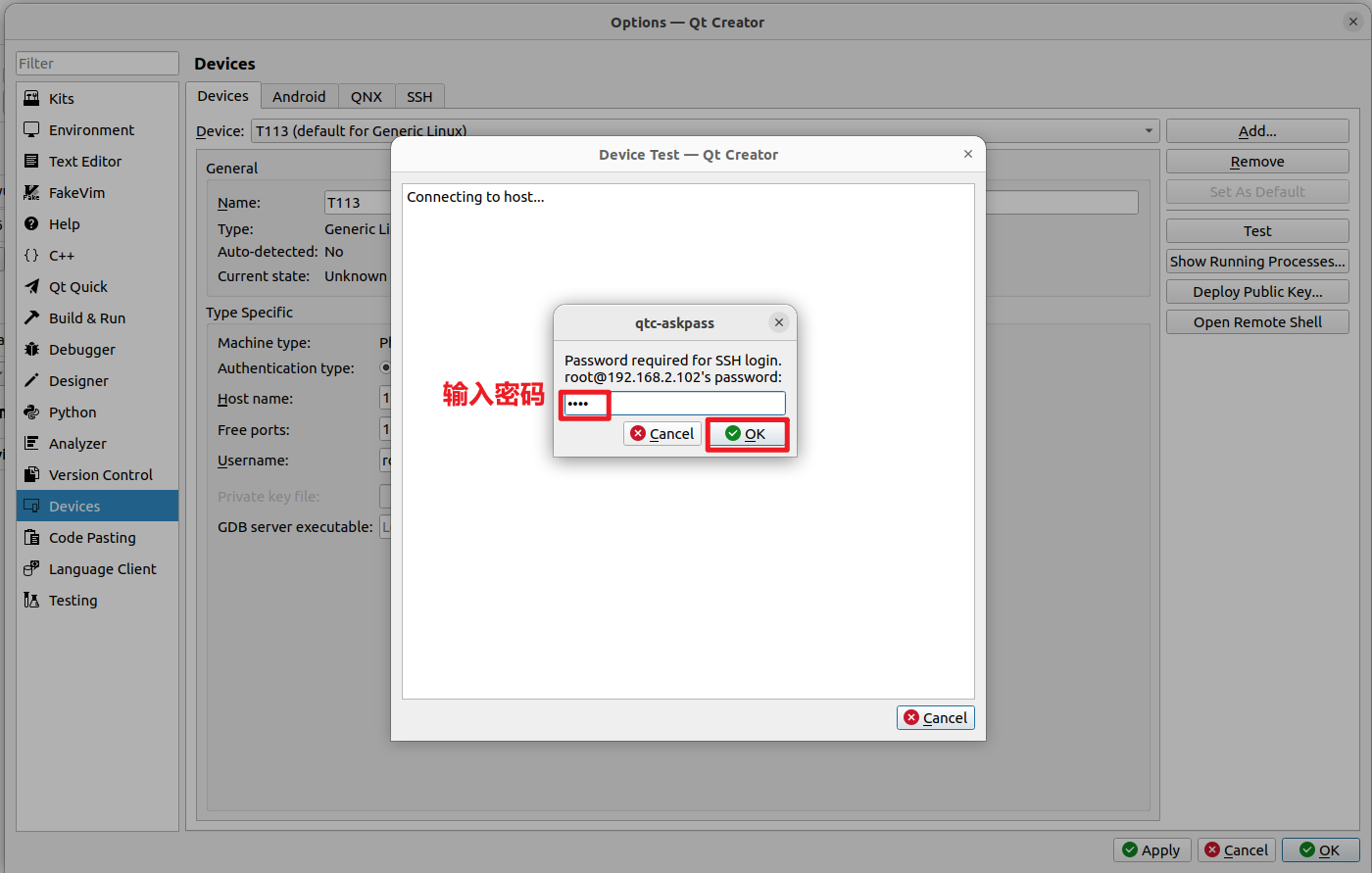This screenshot has width=1372, height=873.
Task: Click the 'Connecting to host...' text
Action: [475, 196]
